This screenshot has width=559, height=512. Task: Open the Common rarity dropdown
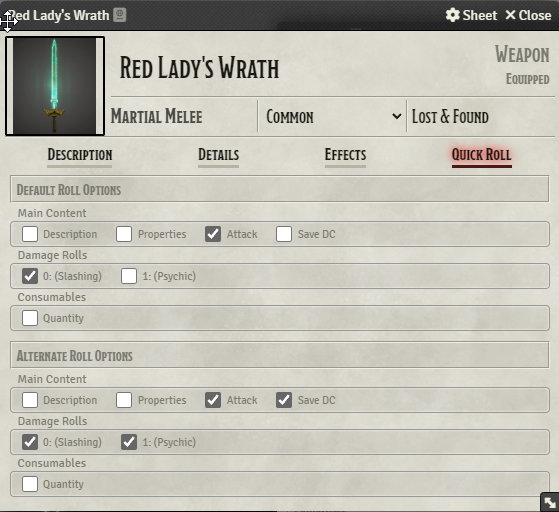click(x=333, y=117)
